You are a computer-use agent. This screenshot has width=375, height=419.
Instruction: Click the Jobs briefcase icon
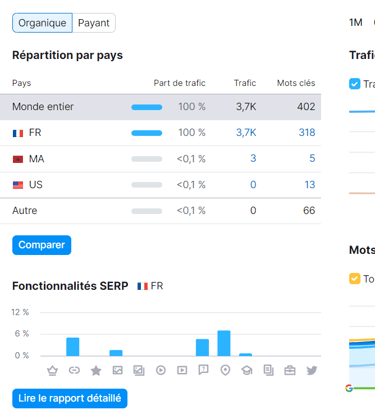[x=290, y=370]
